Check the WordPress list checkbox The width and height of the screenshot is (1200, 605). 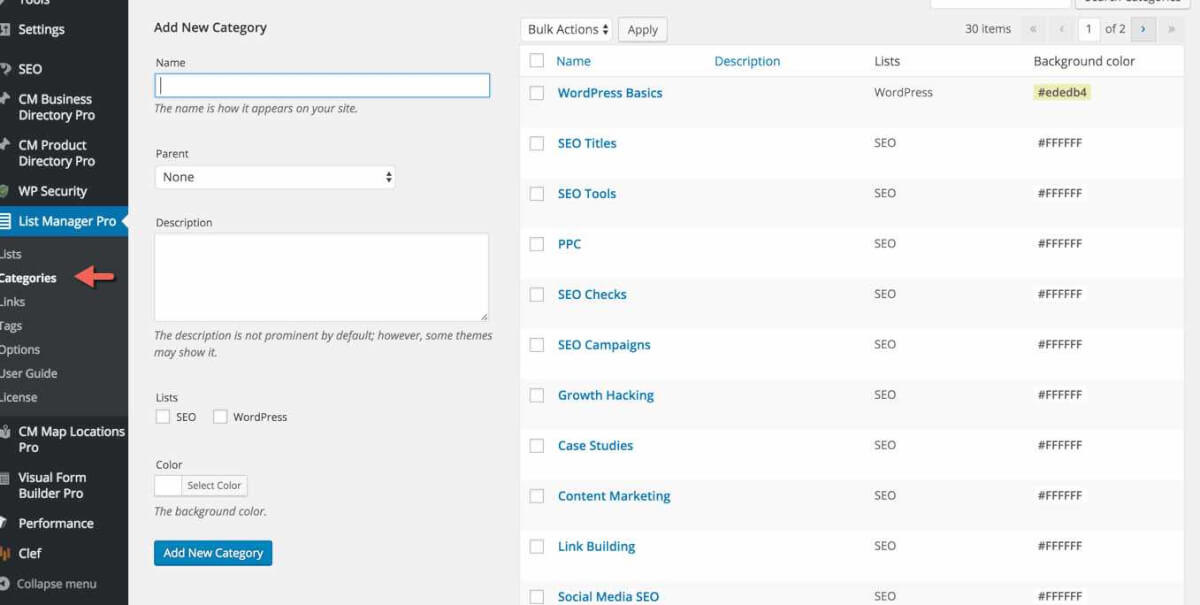[x=220, y=417]
